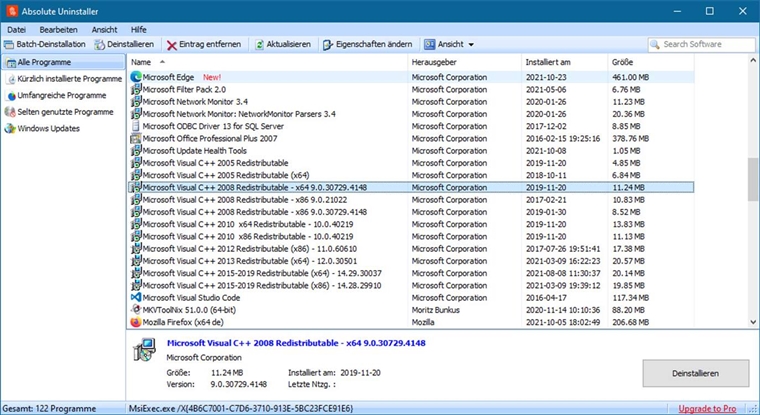
Task: Select Visual C++ 2015-2019 Redistributable (x86) 14.28.29910
Action: click(412, 285)
